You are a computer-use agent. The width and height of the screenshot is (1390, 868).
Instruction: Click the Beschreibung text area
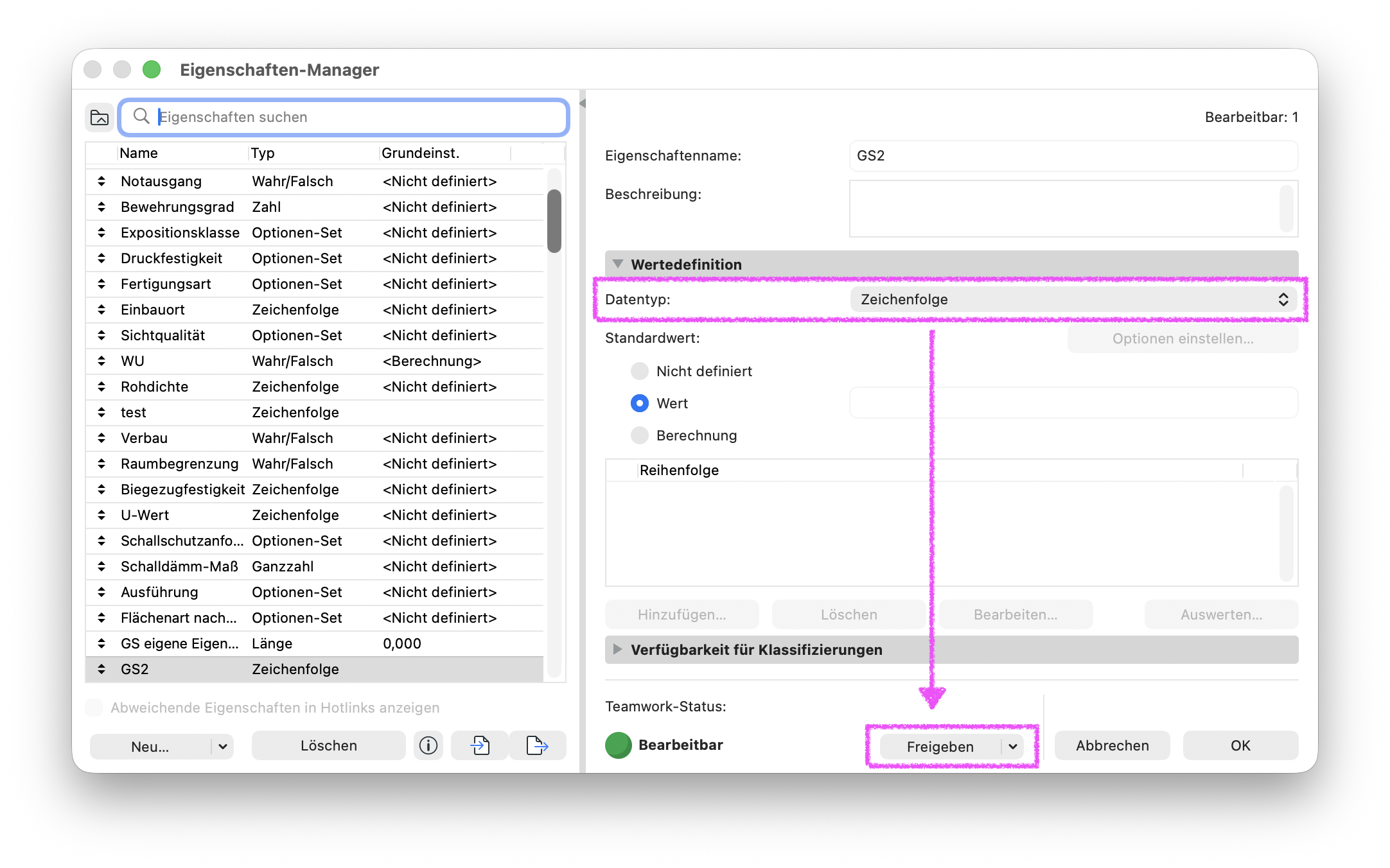click(1074, 209)
